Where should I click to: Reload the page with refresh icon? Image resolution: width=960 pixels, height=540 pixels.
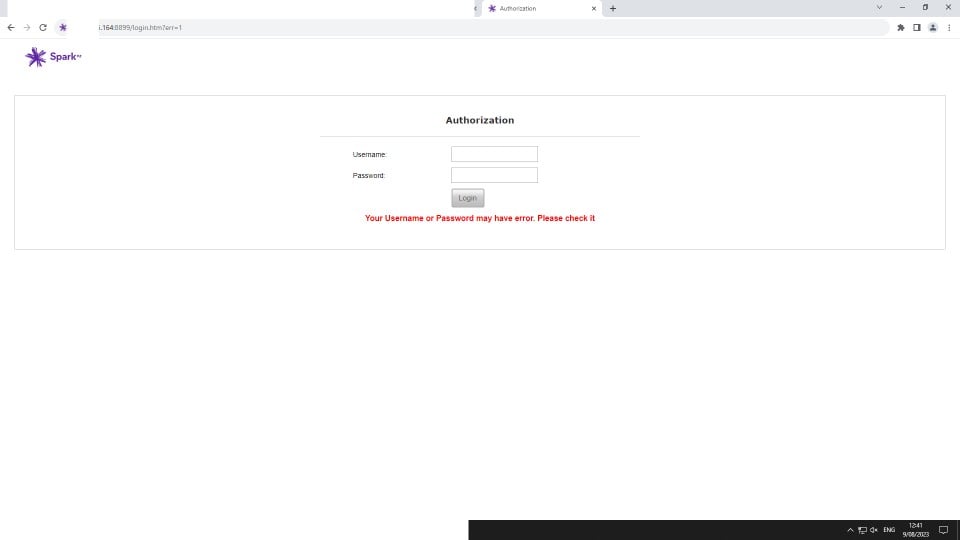point(43,28)
